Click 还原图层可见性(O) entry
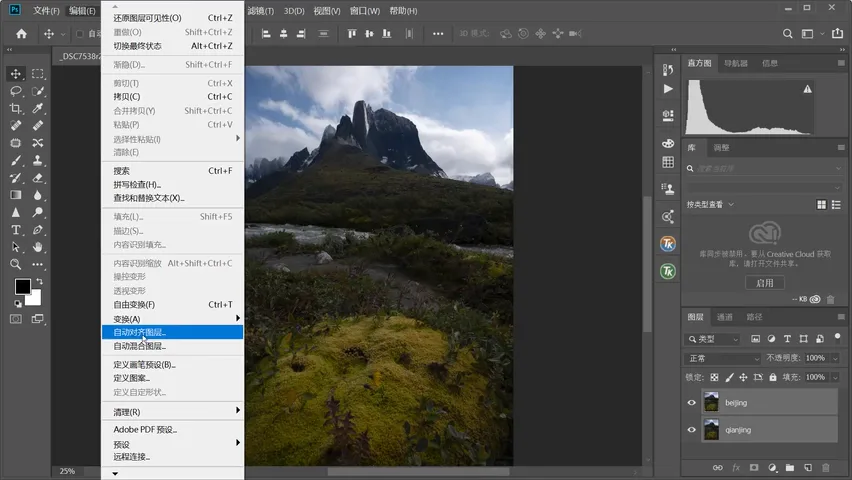This screenshot has width=852, height=480. [x=172, y=18]
